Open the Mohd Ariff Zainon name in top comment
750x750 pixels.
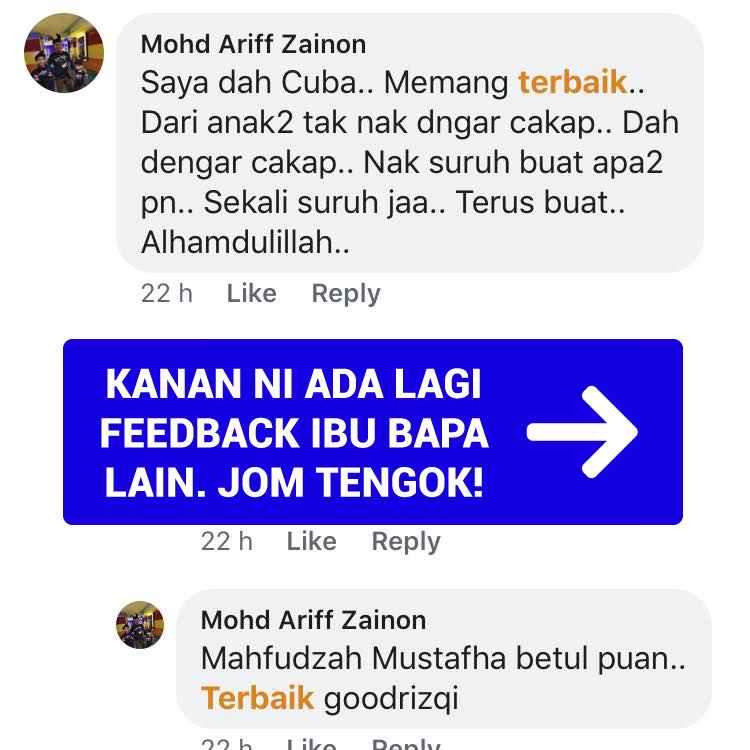click(x=254, y=44)
